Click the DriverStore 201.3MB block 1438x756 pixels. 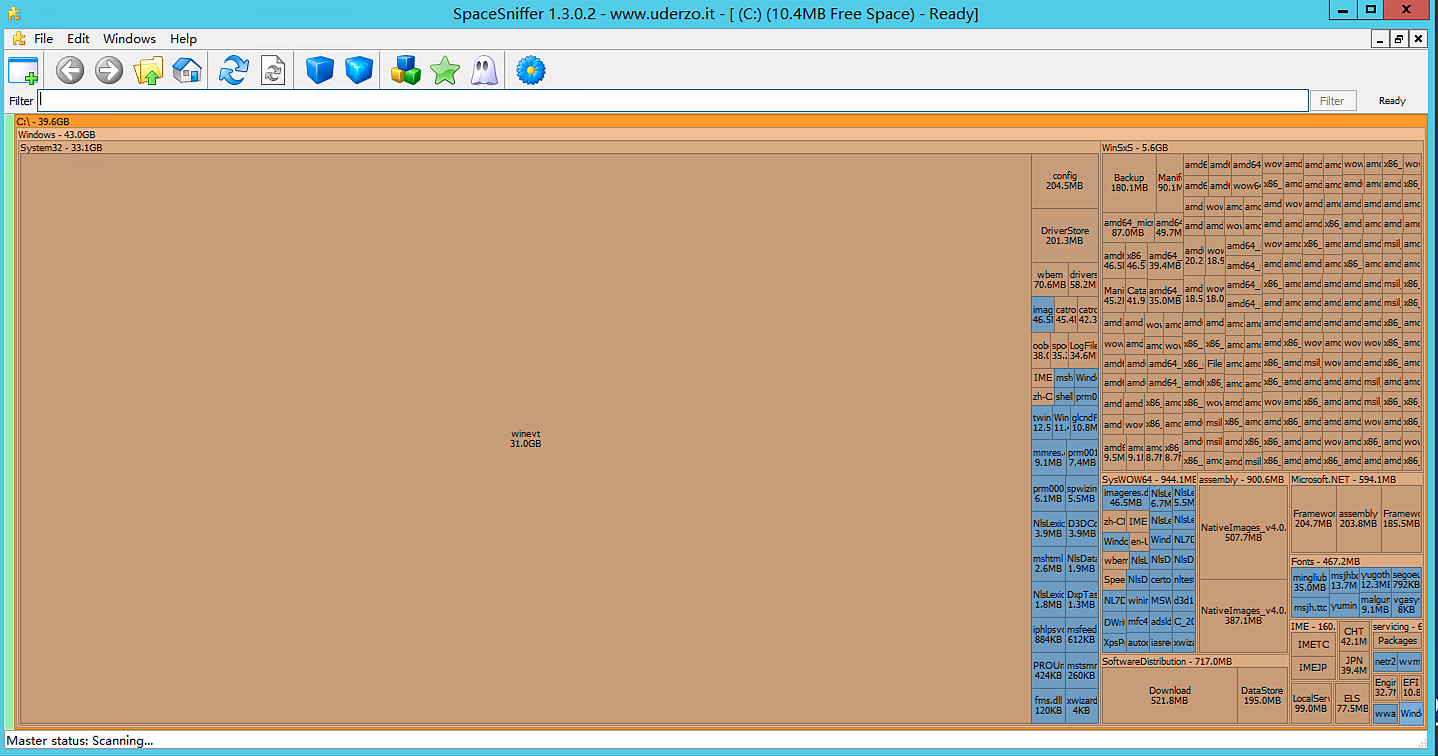[x=1064, y=236]
